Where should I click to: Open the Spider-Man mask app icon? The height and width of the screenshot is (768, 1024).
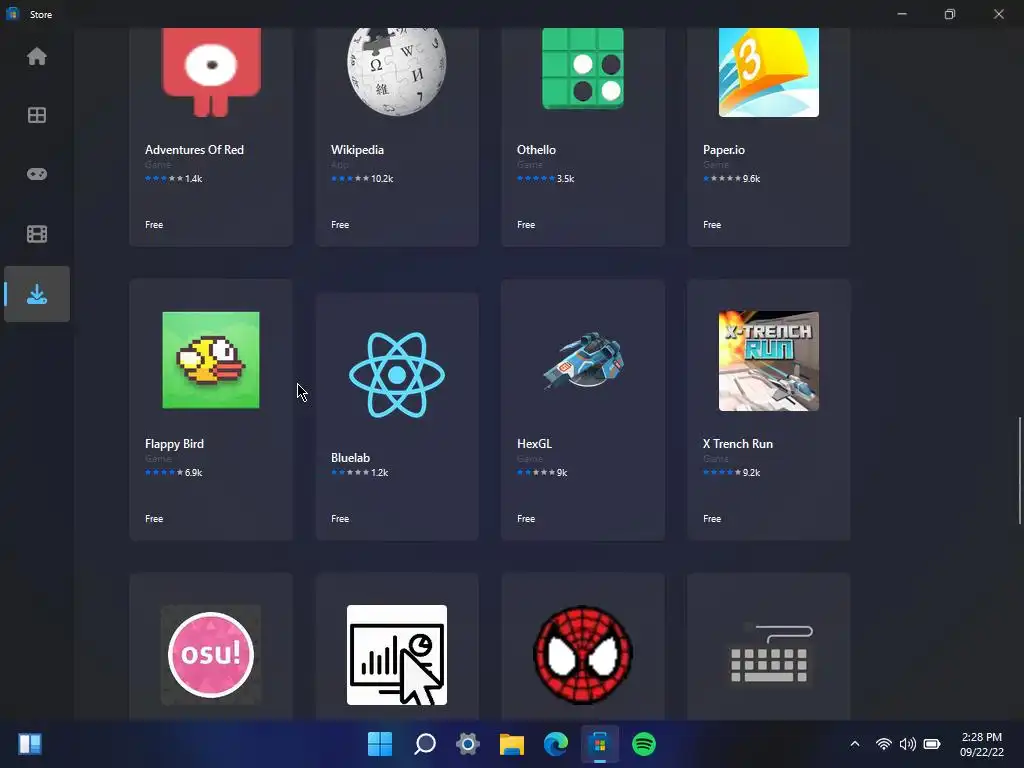pyautogui.click(x=583, y=654)
